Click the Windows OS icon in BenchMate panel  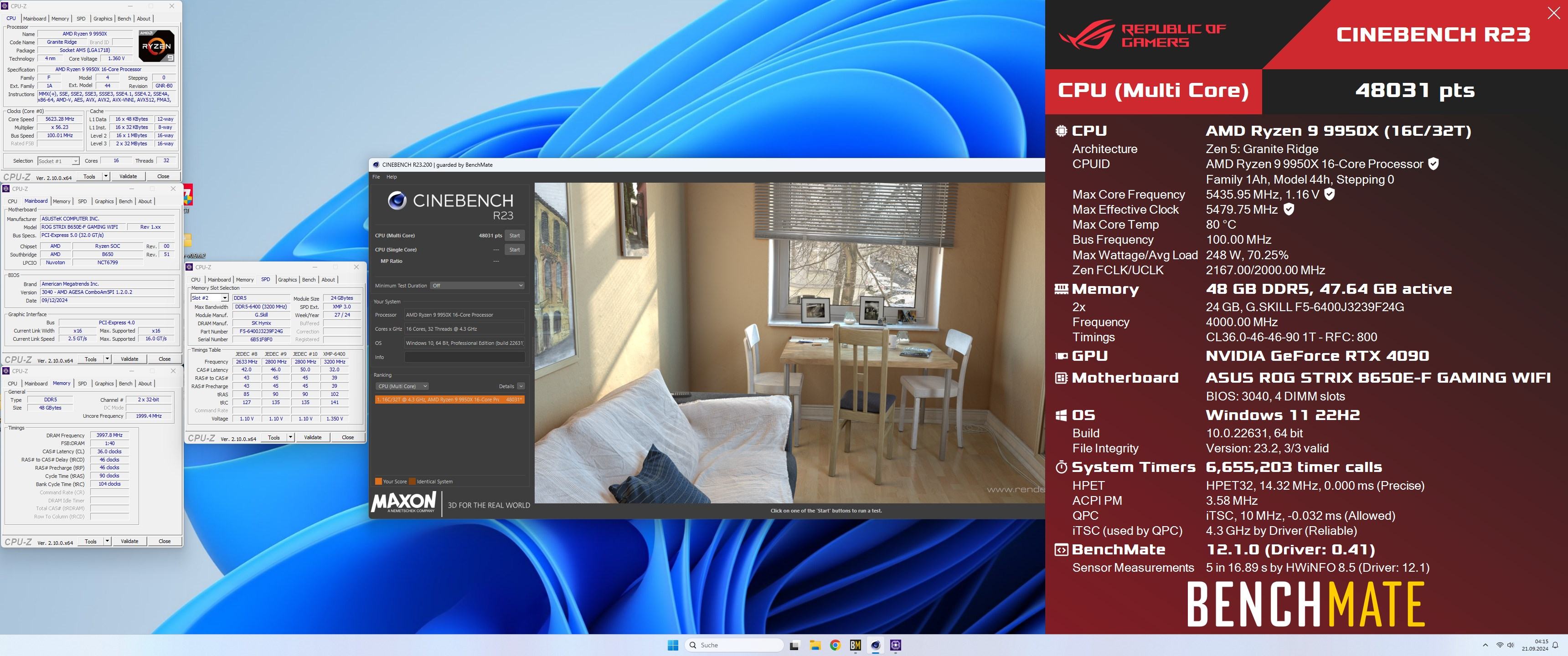(1061, 415)
